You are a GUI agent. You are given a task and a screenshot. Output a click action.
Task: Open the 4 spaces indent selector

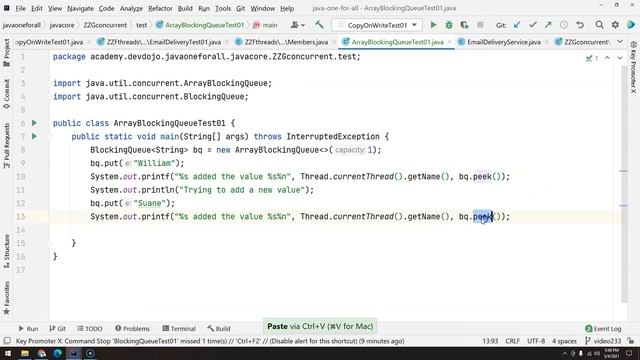(564, 341)
